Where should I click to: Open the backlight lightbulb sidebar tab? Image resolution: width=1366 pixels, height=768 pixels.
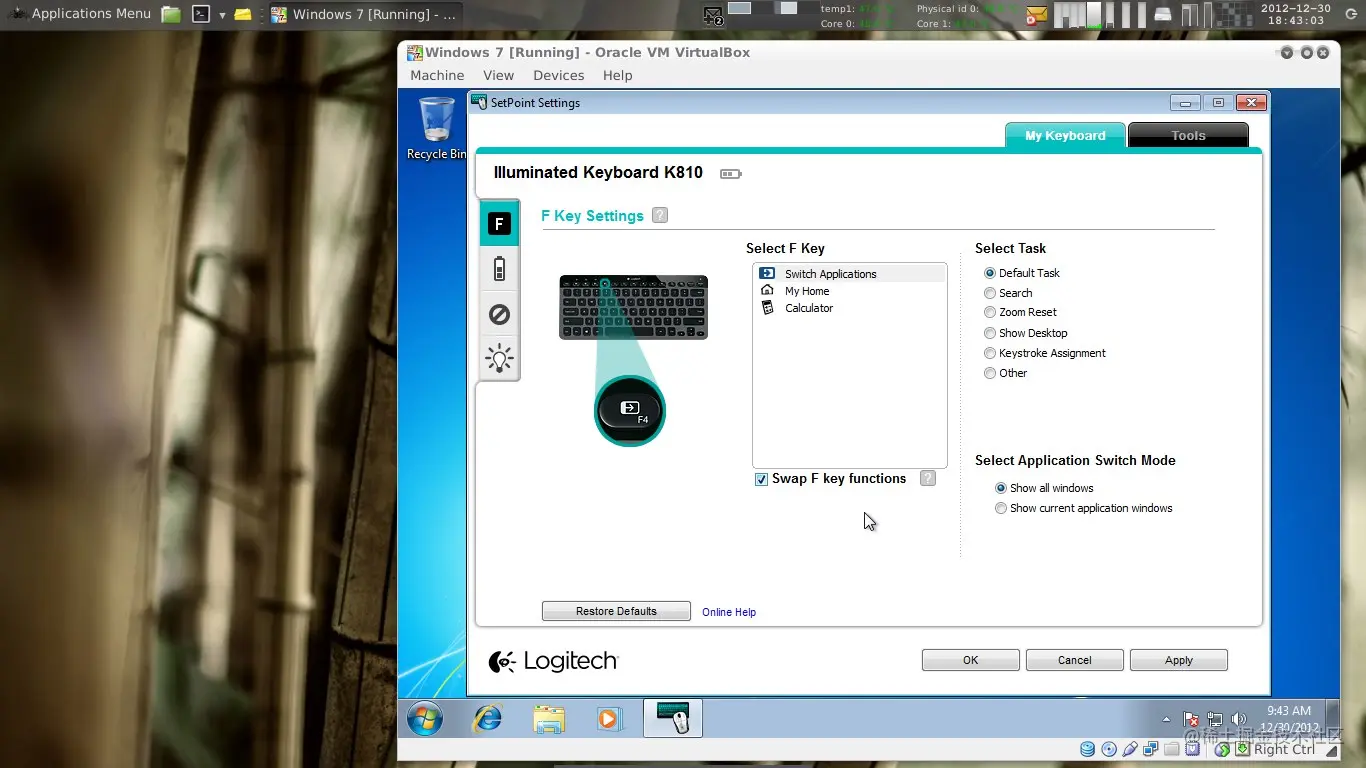point(499,358)
